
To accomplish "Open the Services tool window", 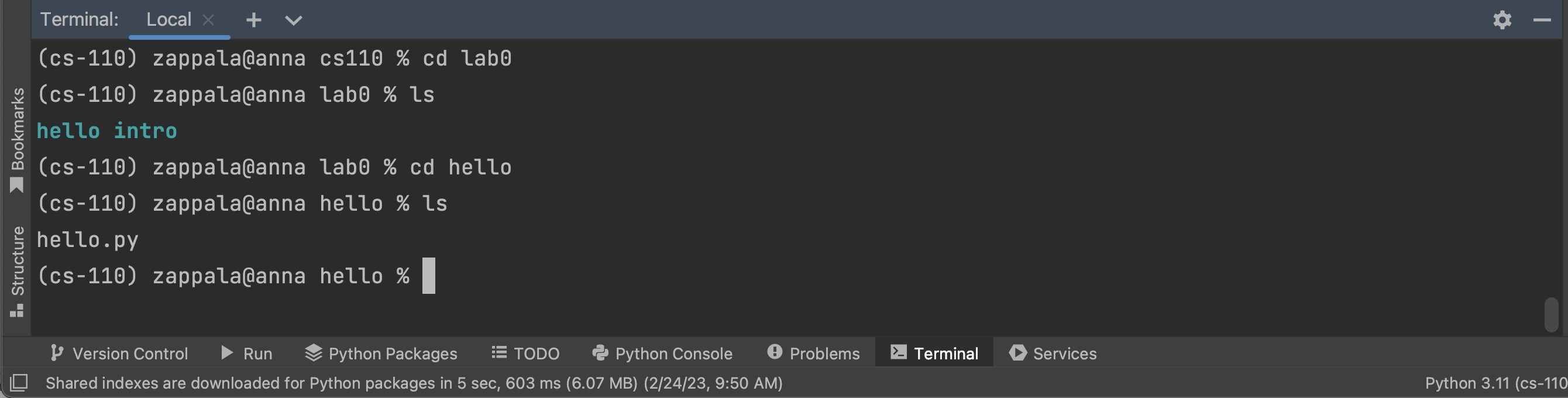I will tap(1053, 354).
